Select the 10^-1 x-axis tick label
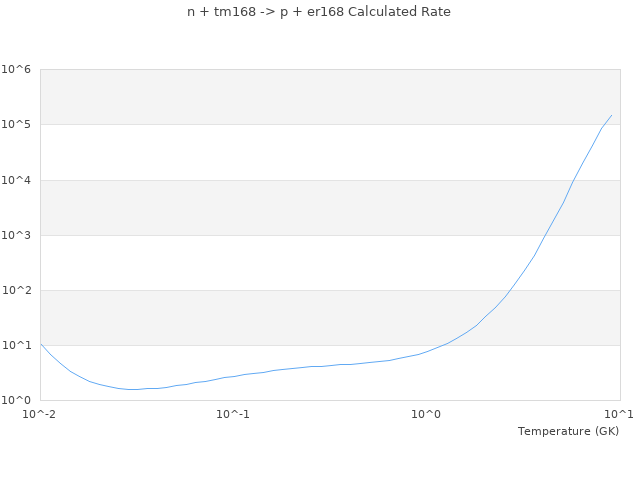This screenshot has height=480, width=640. point(233,414)
